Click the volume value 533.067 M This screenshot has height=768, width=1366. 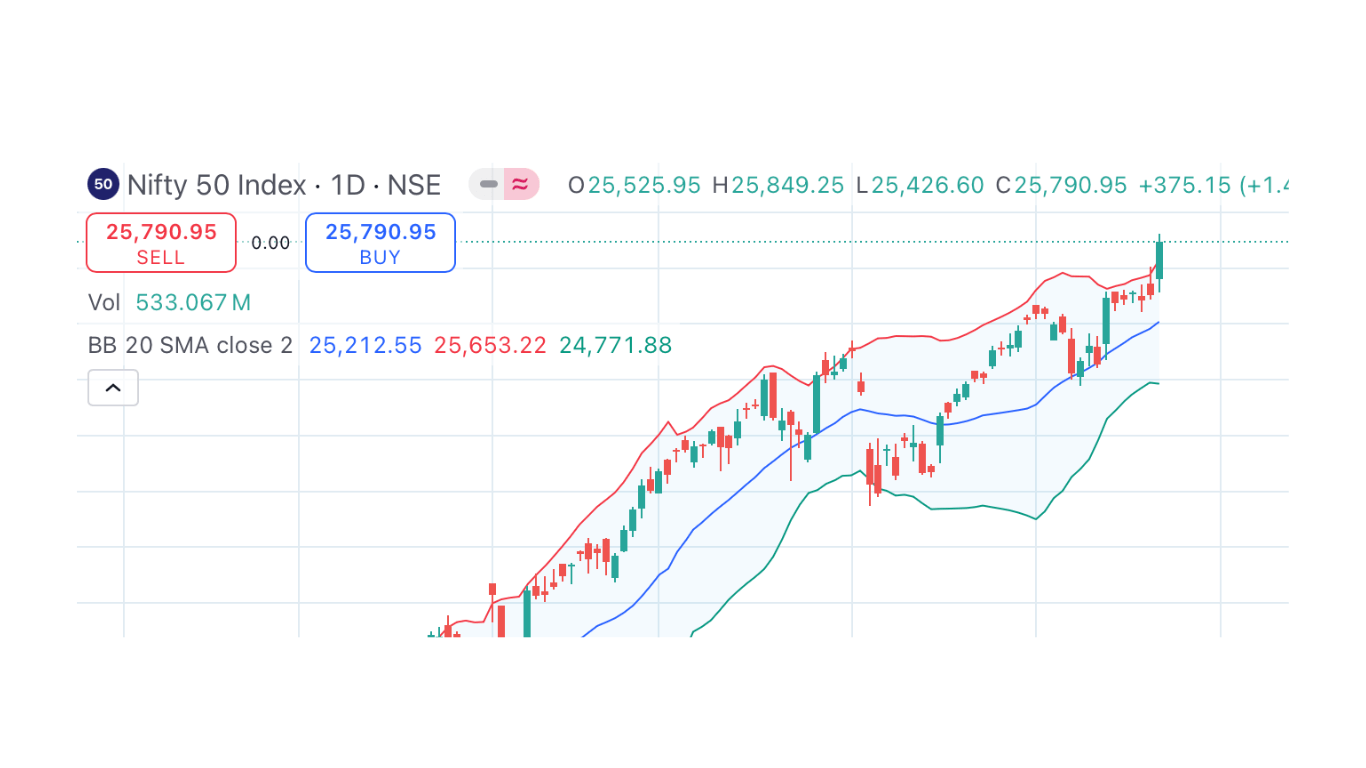coord(193,303)
